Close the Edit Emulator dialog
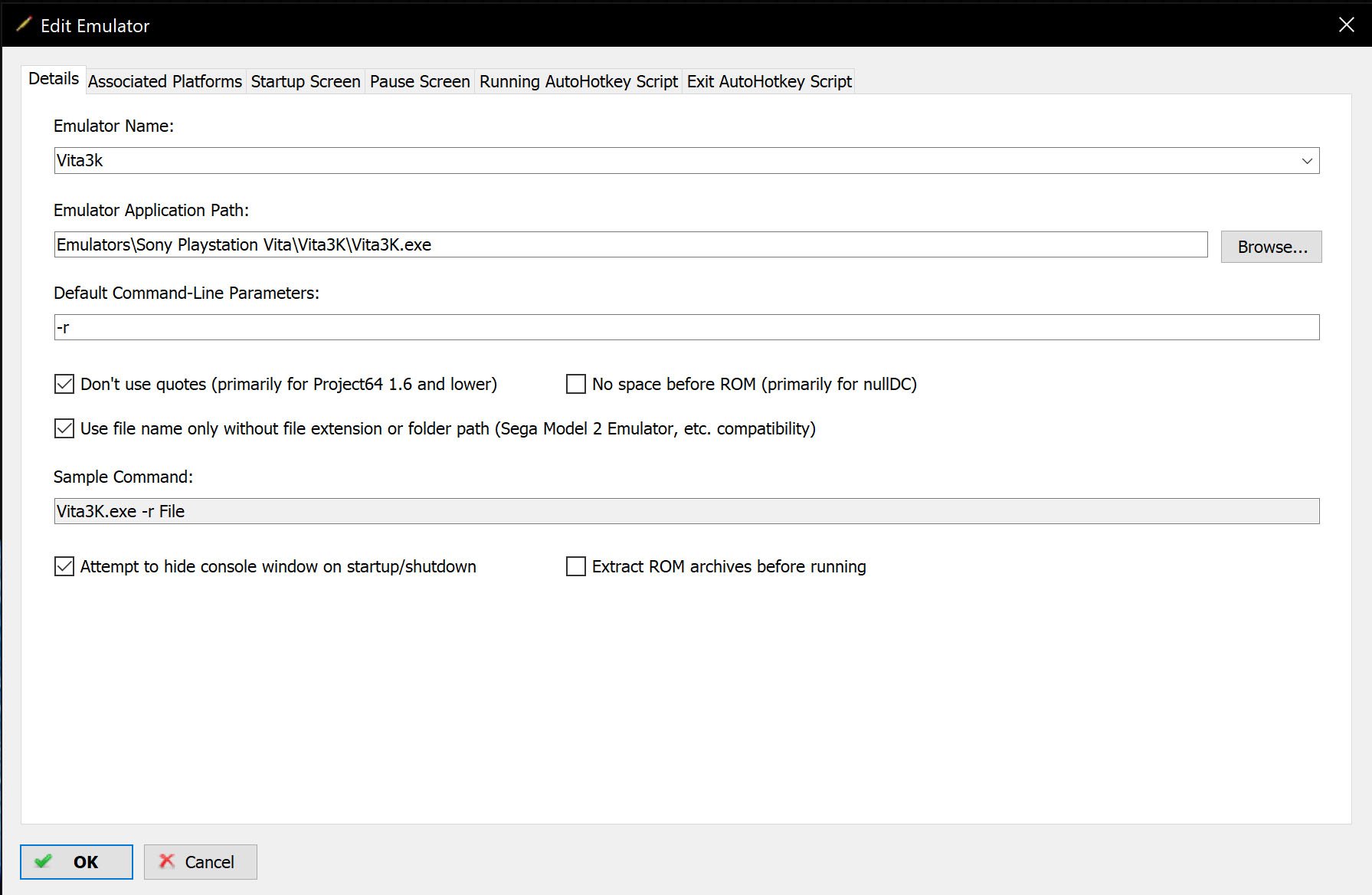The image size is (1372, 895). (x=1346, y=25)
